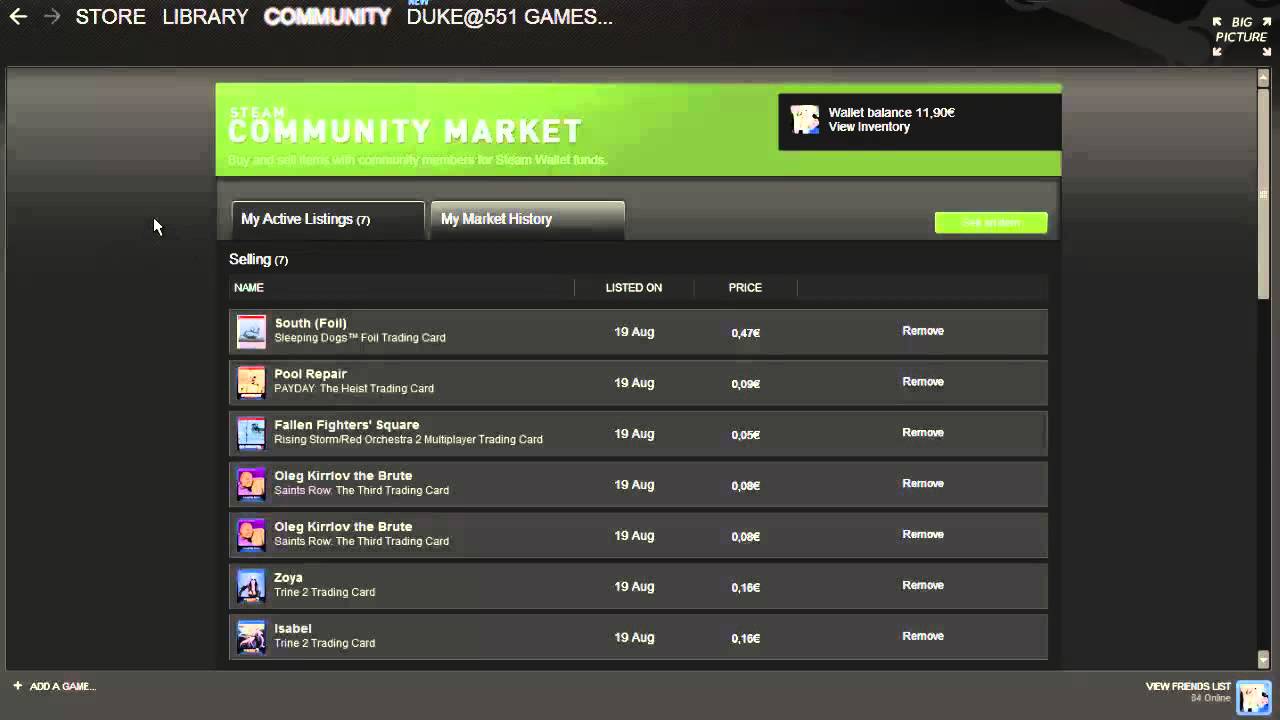Click the View Friends List button
This screenshot has width=1280, height=720.
click(1188, 687)
